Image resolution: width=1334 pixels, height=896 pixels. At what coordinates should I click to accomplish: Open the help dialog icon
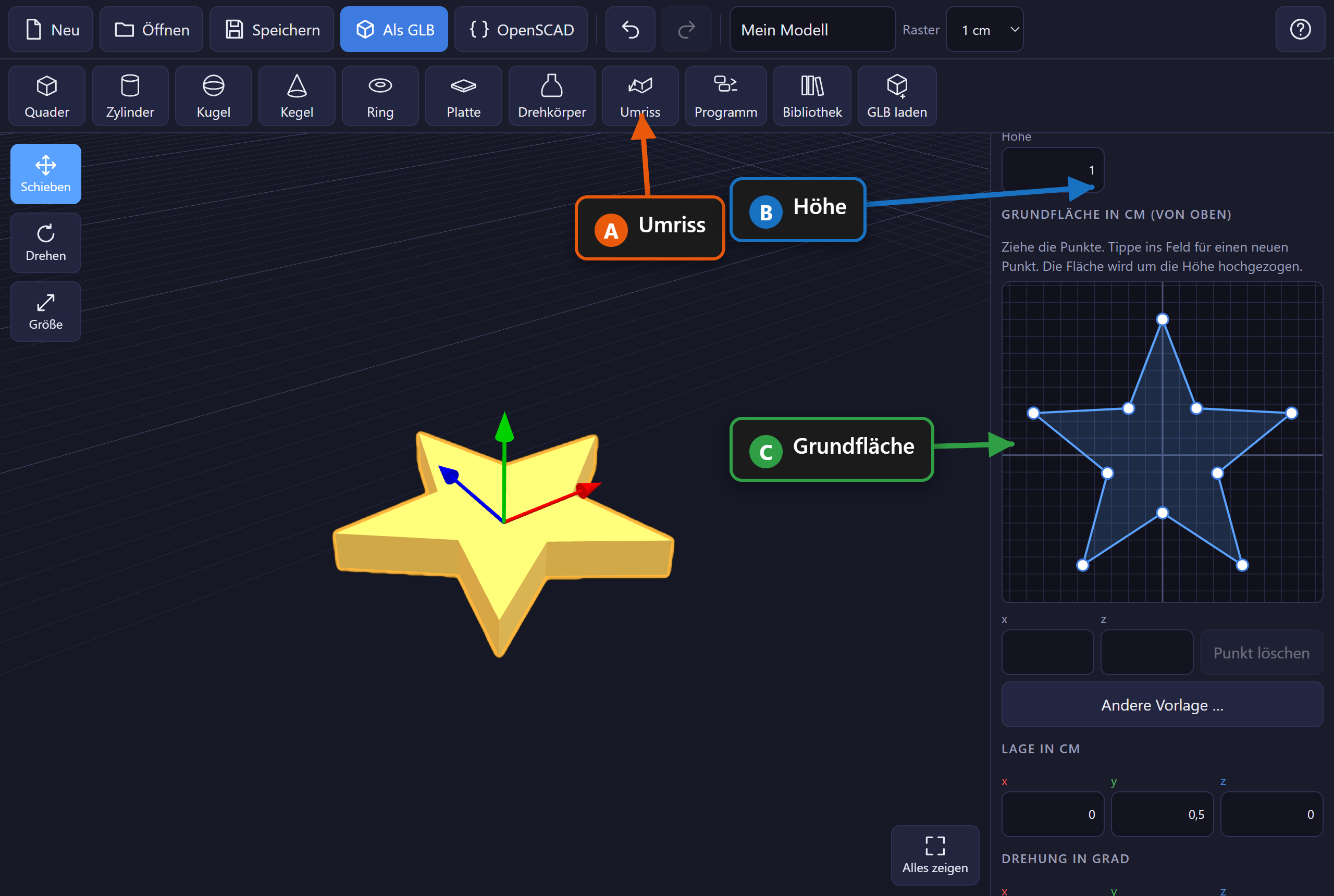(1300, 29)
